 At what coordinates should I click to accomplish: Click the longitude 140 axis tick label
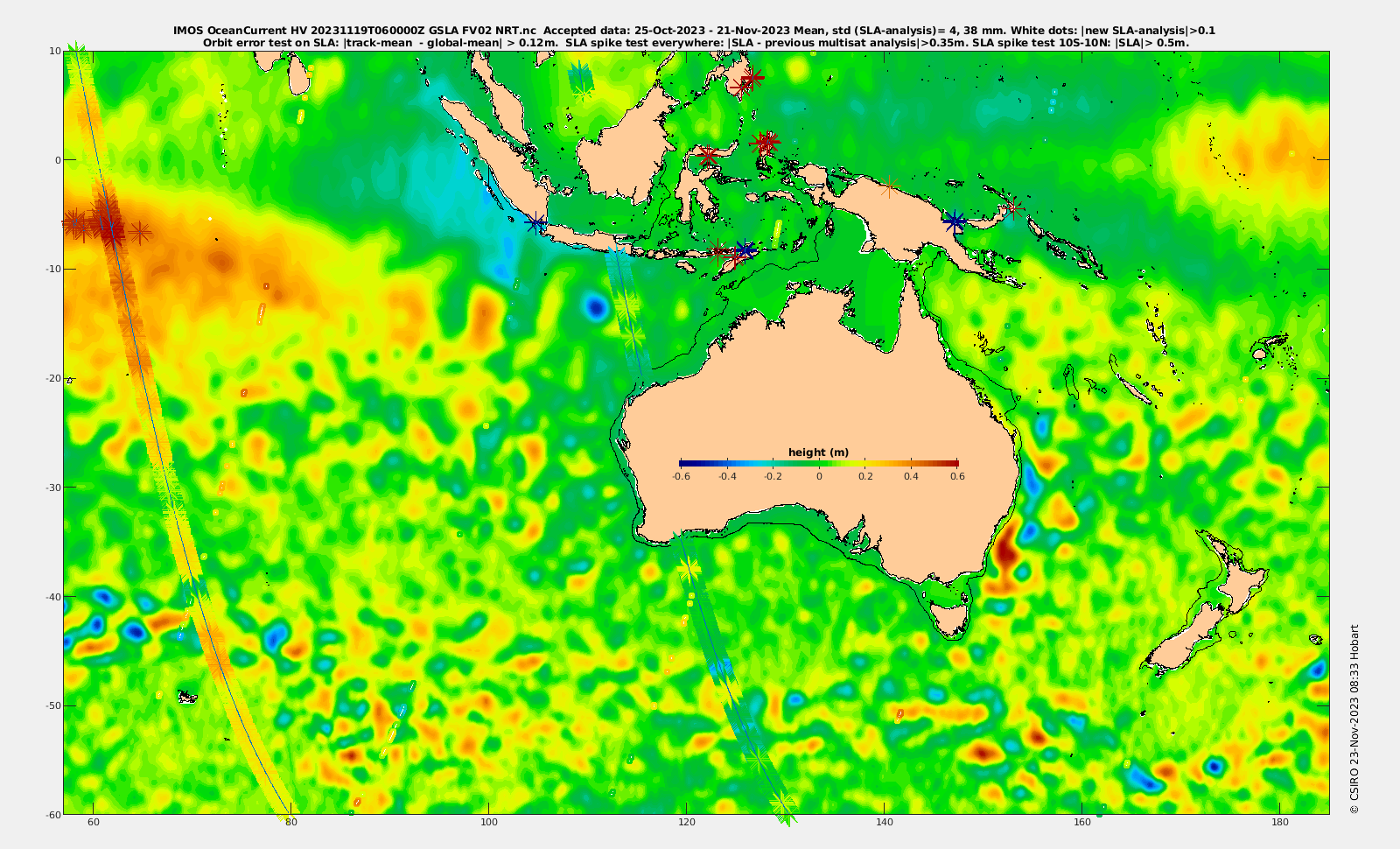click(885, 823)
